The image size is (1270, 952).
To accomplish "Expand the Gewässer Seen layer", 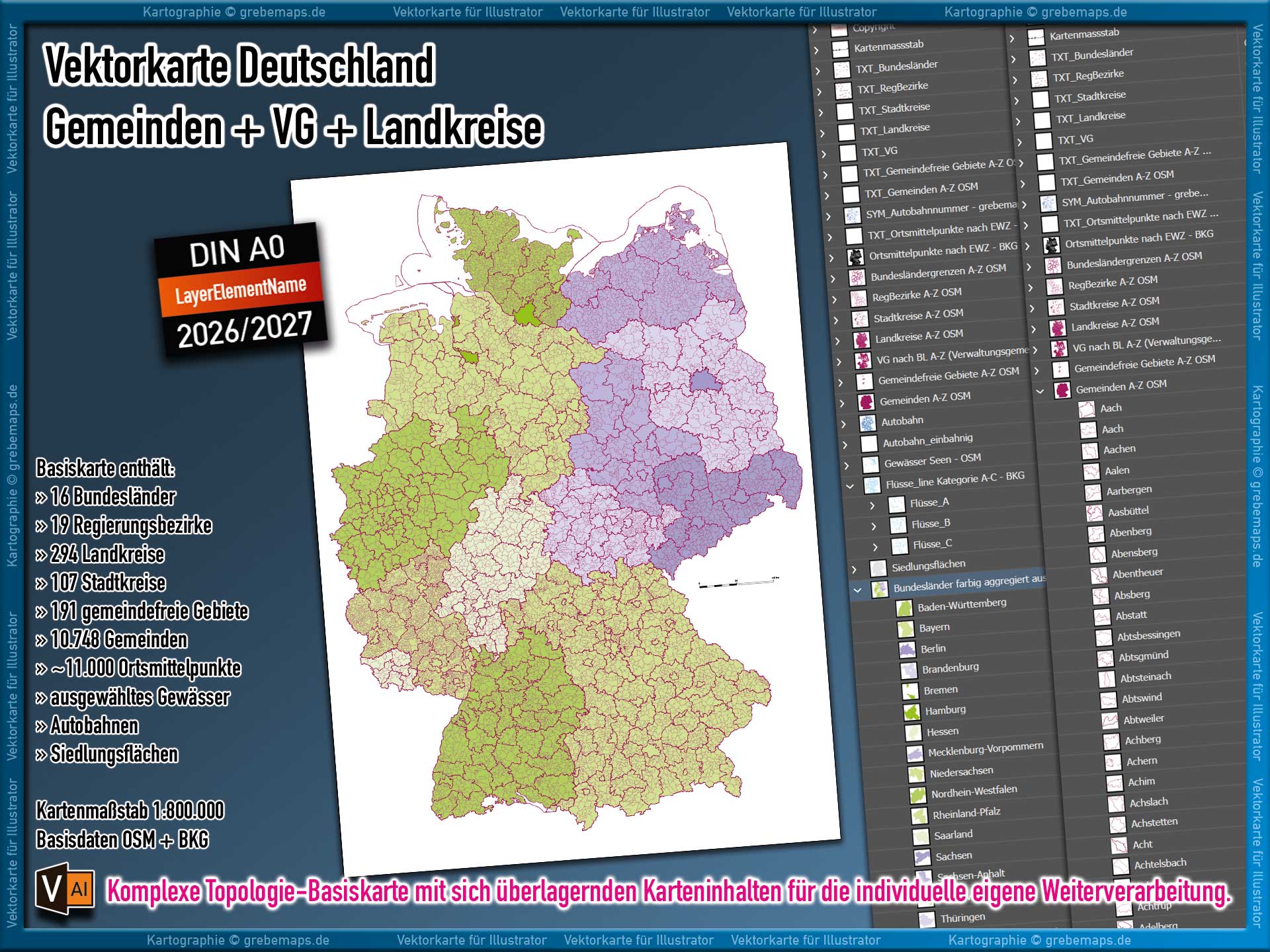I will click(x=846, y=467).
